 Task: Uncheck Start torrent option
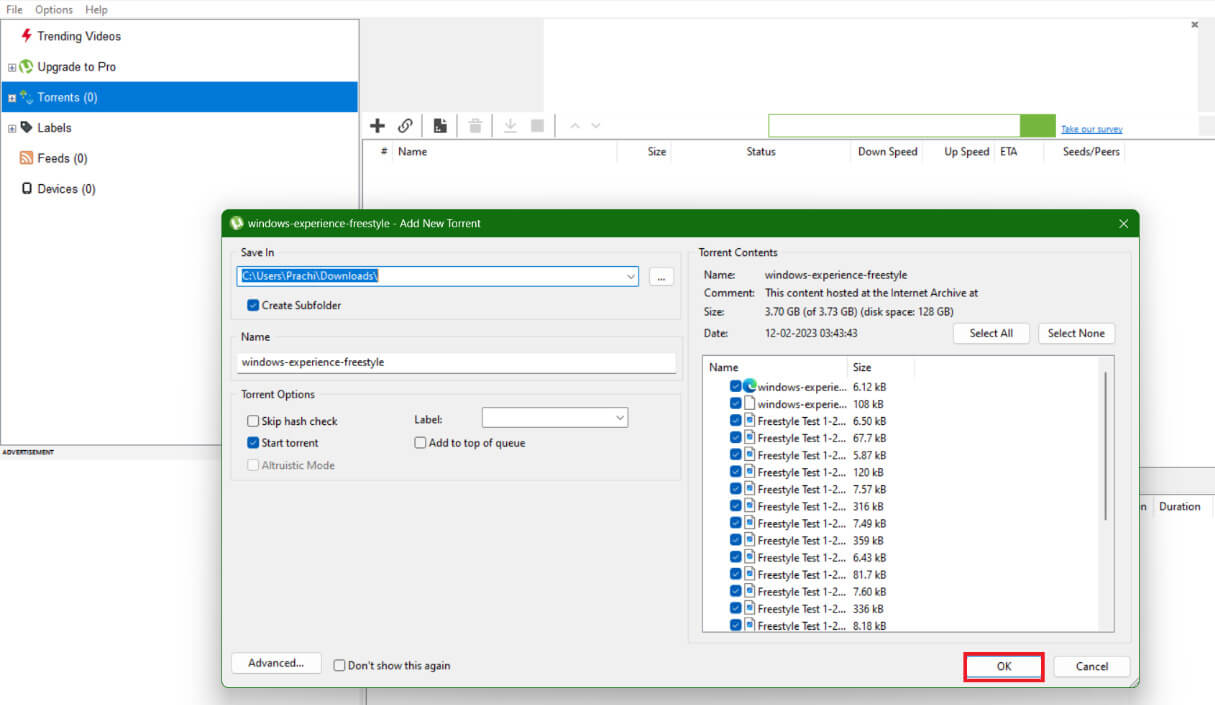[253, 442]
